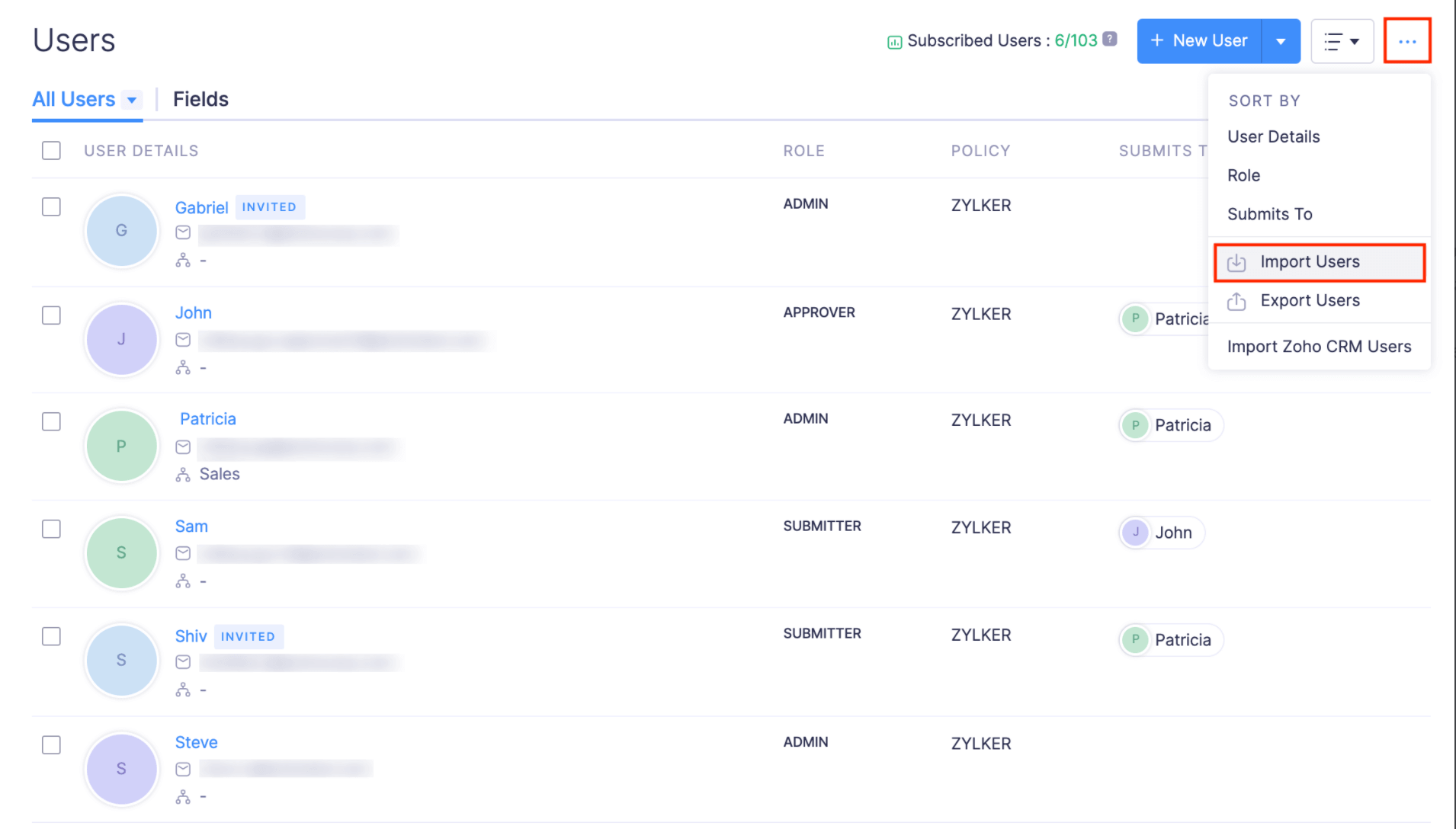Click the help icon beside Subscribed Users
The width and height of the screenshot is (1456, 829).
1111,39
